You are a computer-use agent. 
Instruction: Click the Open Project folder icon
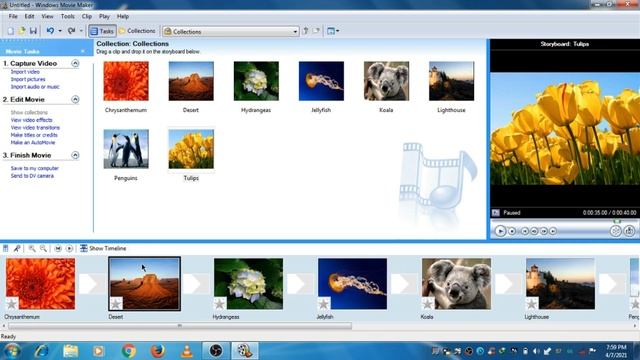coord(22,31)
